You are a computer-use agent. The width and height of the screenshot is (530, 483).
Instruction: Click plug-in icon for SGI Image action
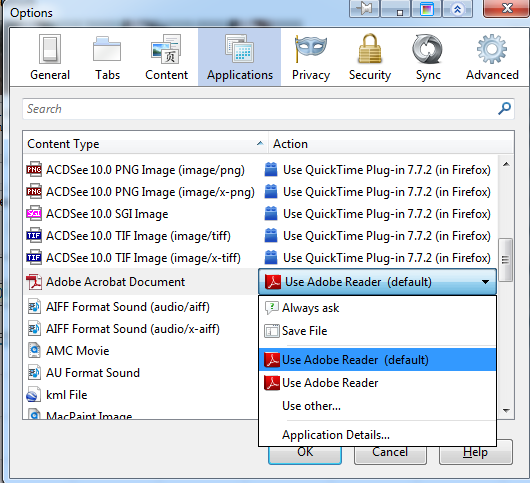(271, 213)
